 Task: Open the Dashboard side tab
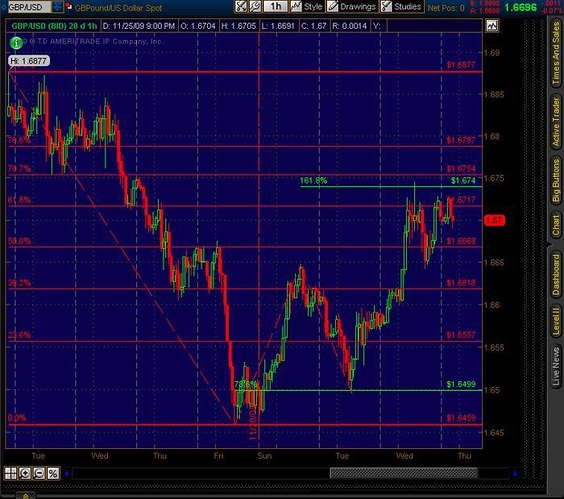pos(556,275)
